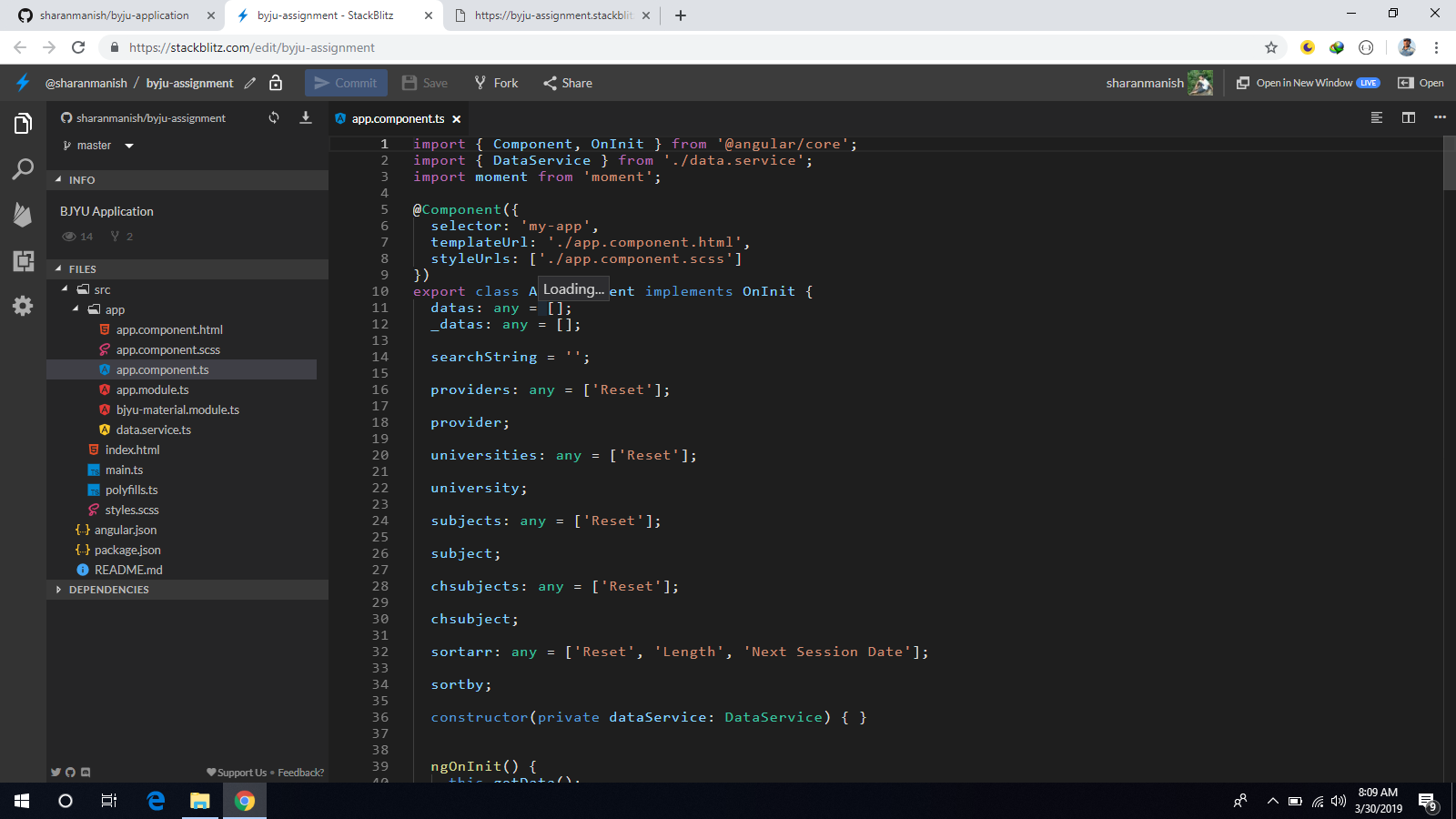Open the Firebase panel in the activity bar
This screenshot has height=819, width=1456.
pos(23,214)
